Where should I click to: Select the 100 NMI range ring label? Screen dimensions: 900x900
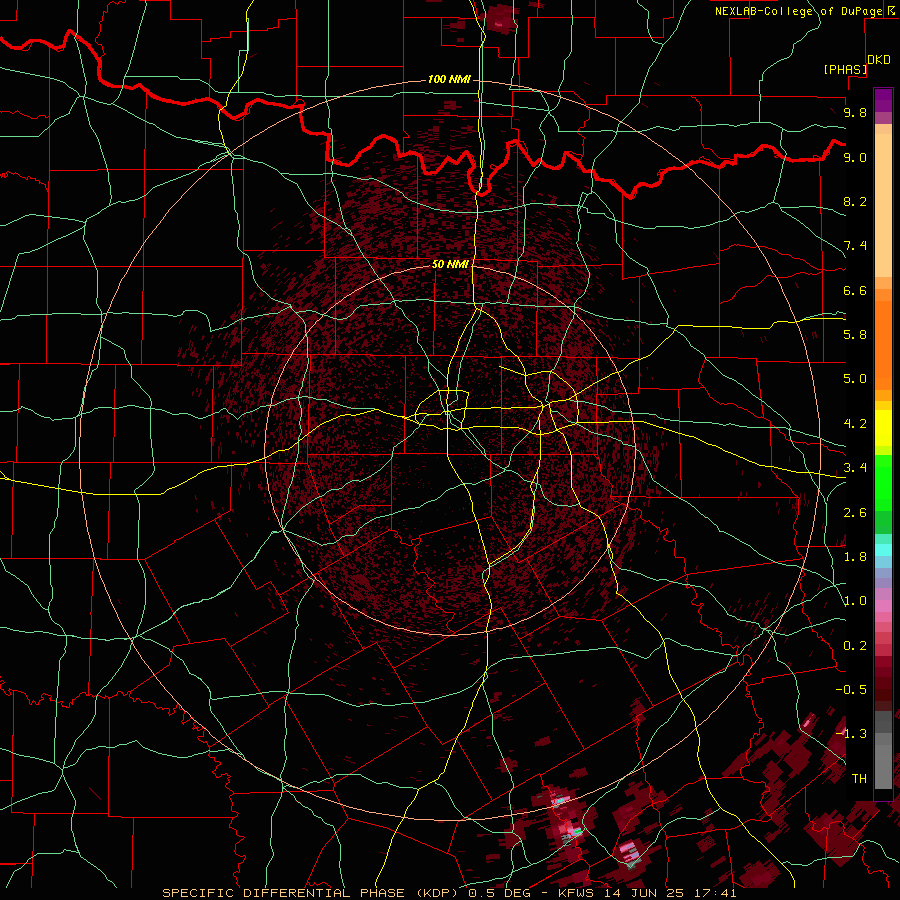point(449,79)
